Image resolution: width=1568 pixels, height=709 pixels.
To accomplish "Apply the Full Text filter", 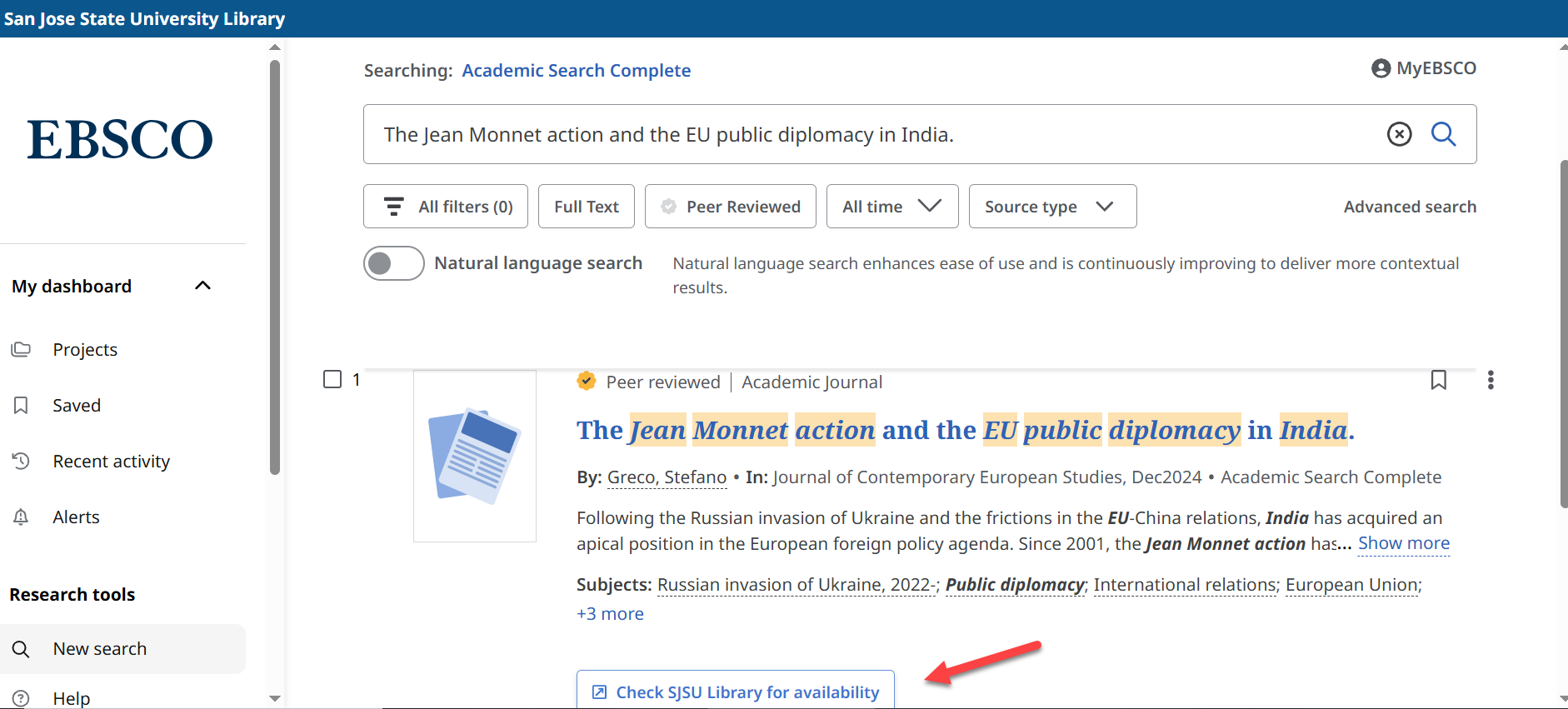I will tap(587, 207).
